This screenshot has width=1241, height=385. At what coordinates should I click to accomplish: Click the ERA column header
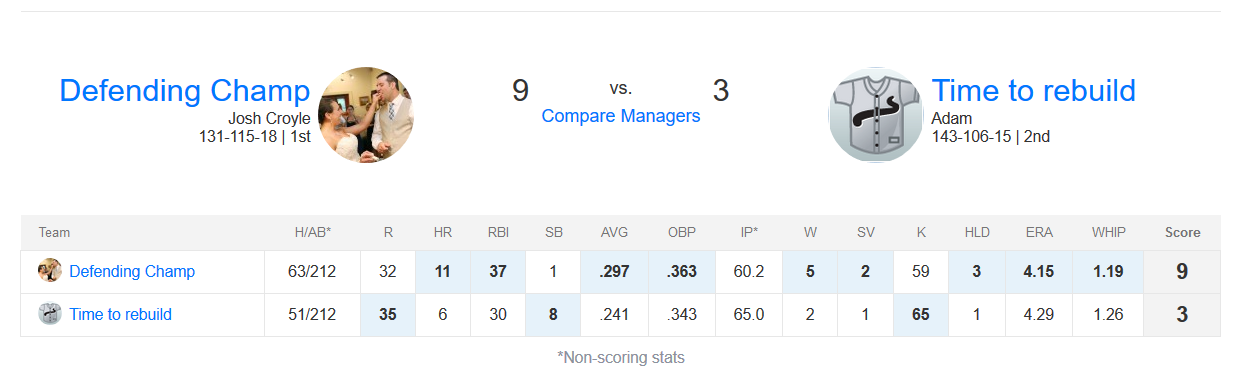tap(1039, 232)
